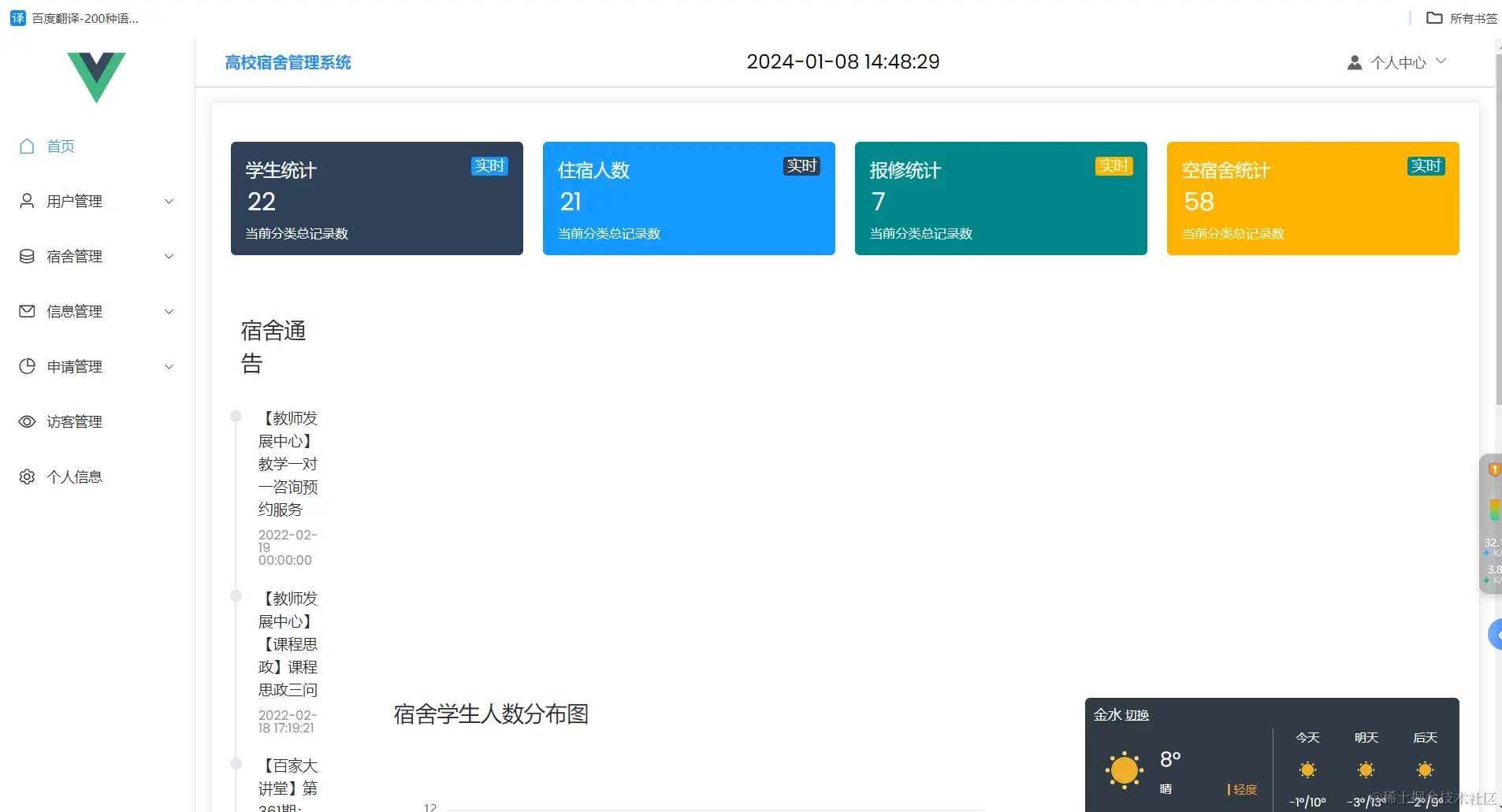
Task: Expand the 信息管理 submenu arrow
Action: pos(169,312)
